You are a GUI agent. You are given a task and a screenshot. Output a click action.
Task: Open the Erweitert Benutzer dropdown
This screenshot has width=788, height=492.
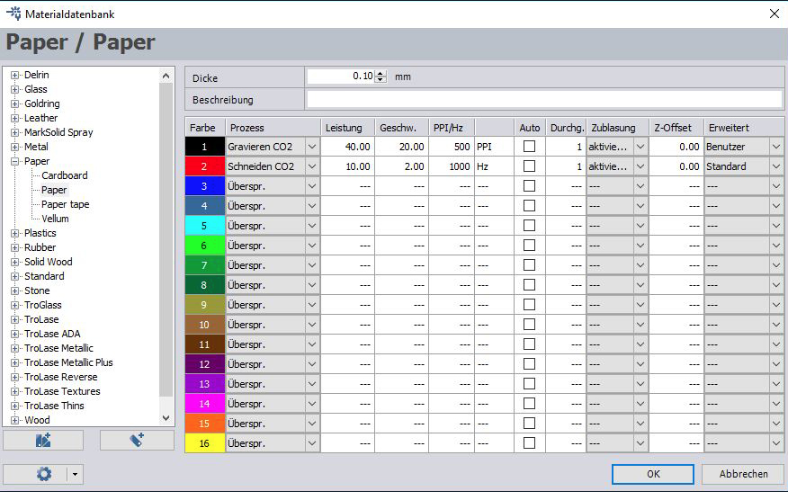776,147
